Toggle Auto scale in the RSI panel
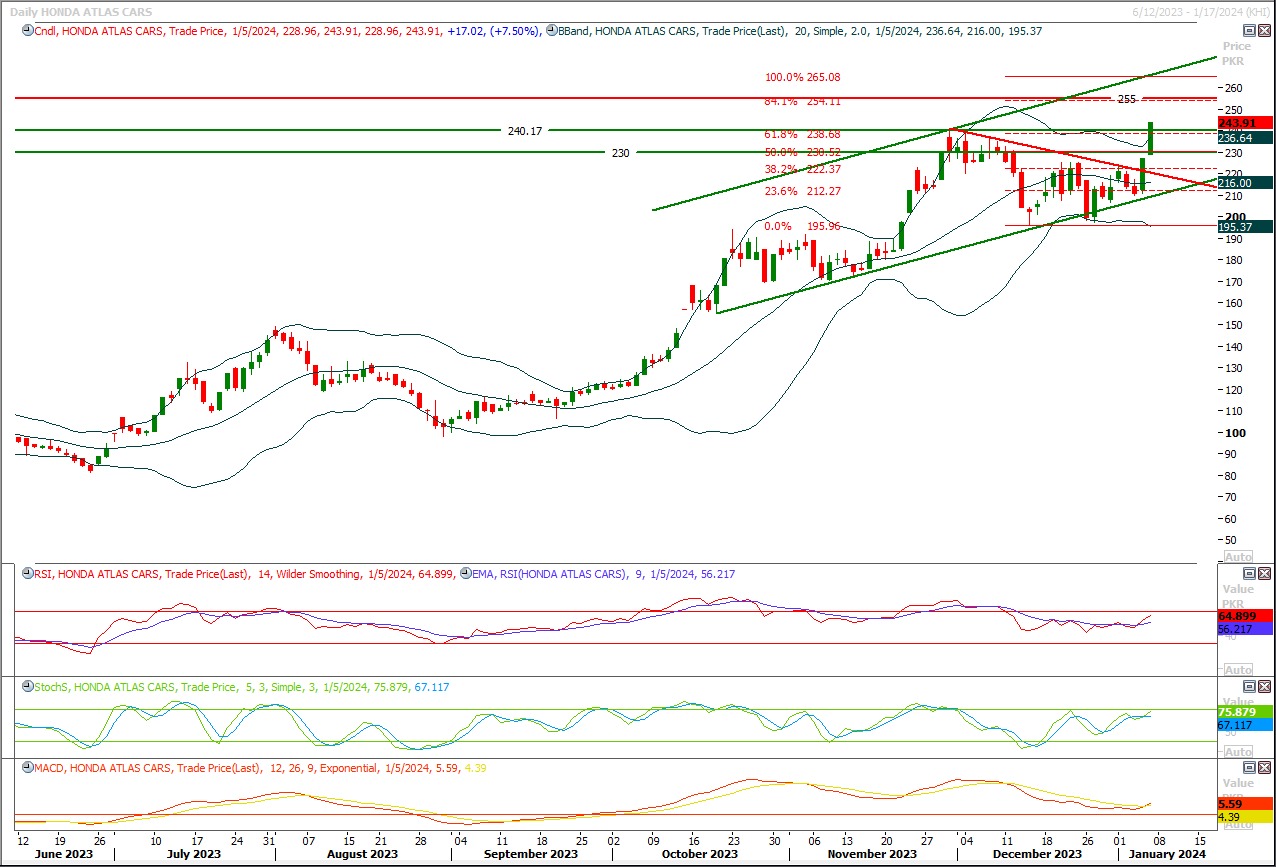This screenshot has height=867, width=1276. [x=1238, y=670]
